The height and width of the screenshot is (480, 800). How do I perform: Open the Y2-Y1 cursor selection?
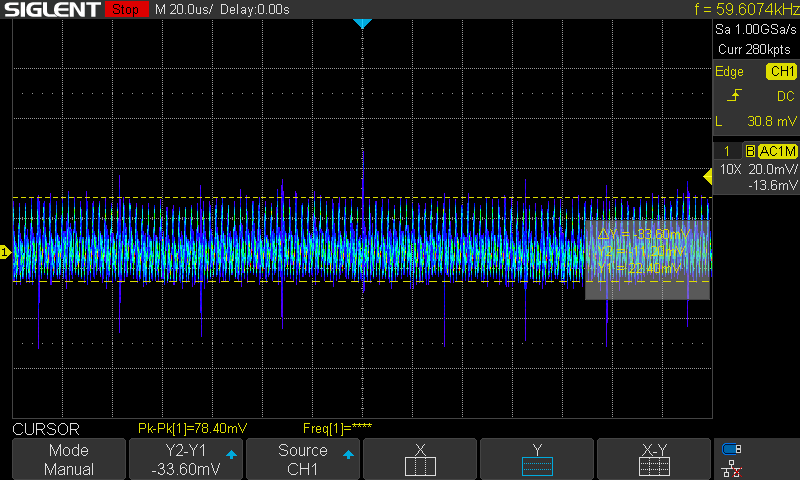[186, 459]
